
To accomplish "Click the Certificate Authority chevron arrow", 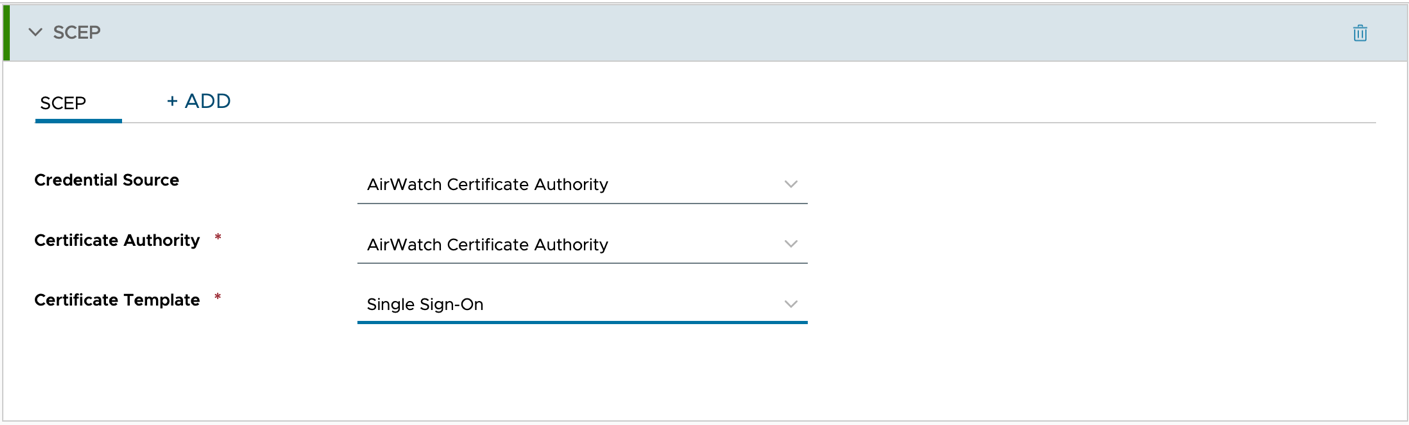I will tap(791, 244).
